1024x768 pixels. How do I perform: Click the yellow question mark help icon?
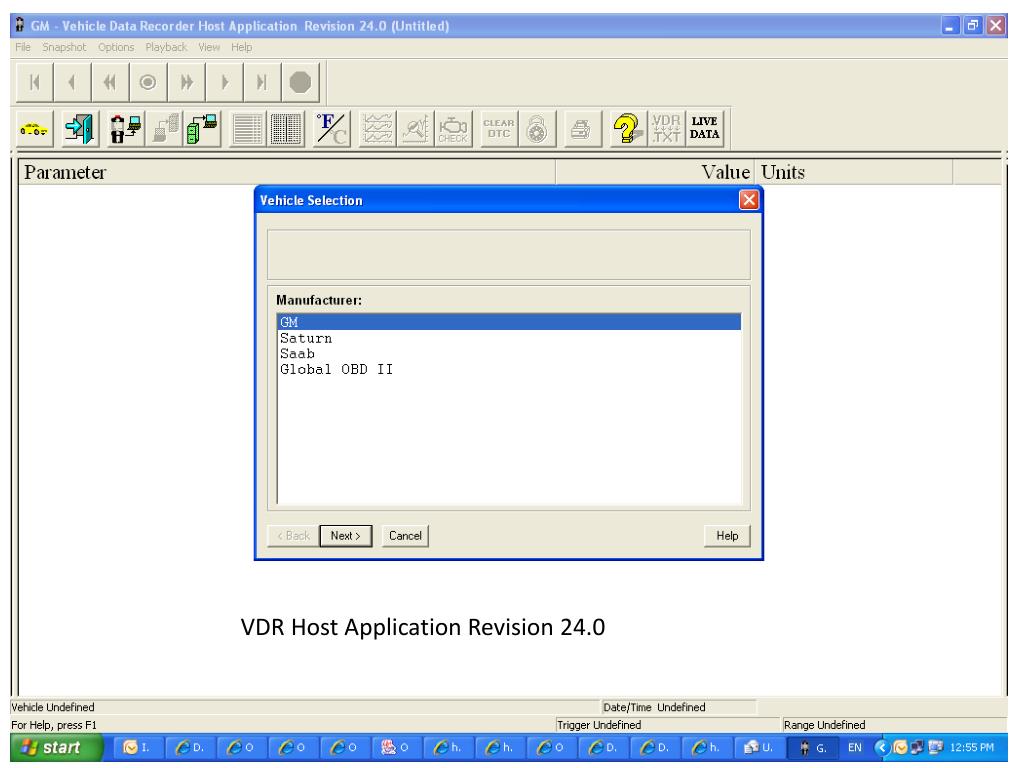pyautogui.click(x=628, y=129)
